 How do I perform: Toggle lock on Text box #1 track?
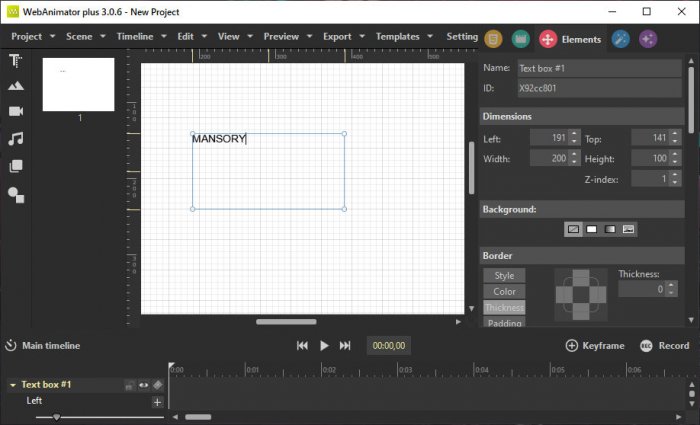(x=129, y=385)
